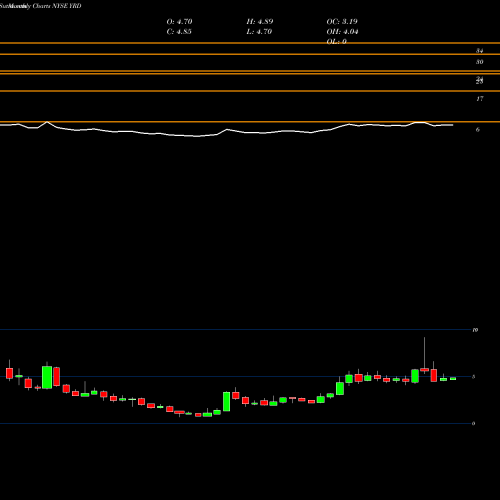
Task: Click the 34 level axis label
Action: (479, 51)
